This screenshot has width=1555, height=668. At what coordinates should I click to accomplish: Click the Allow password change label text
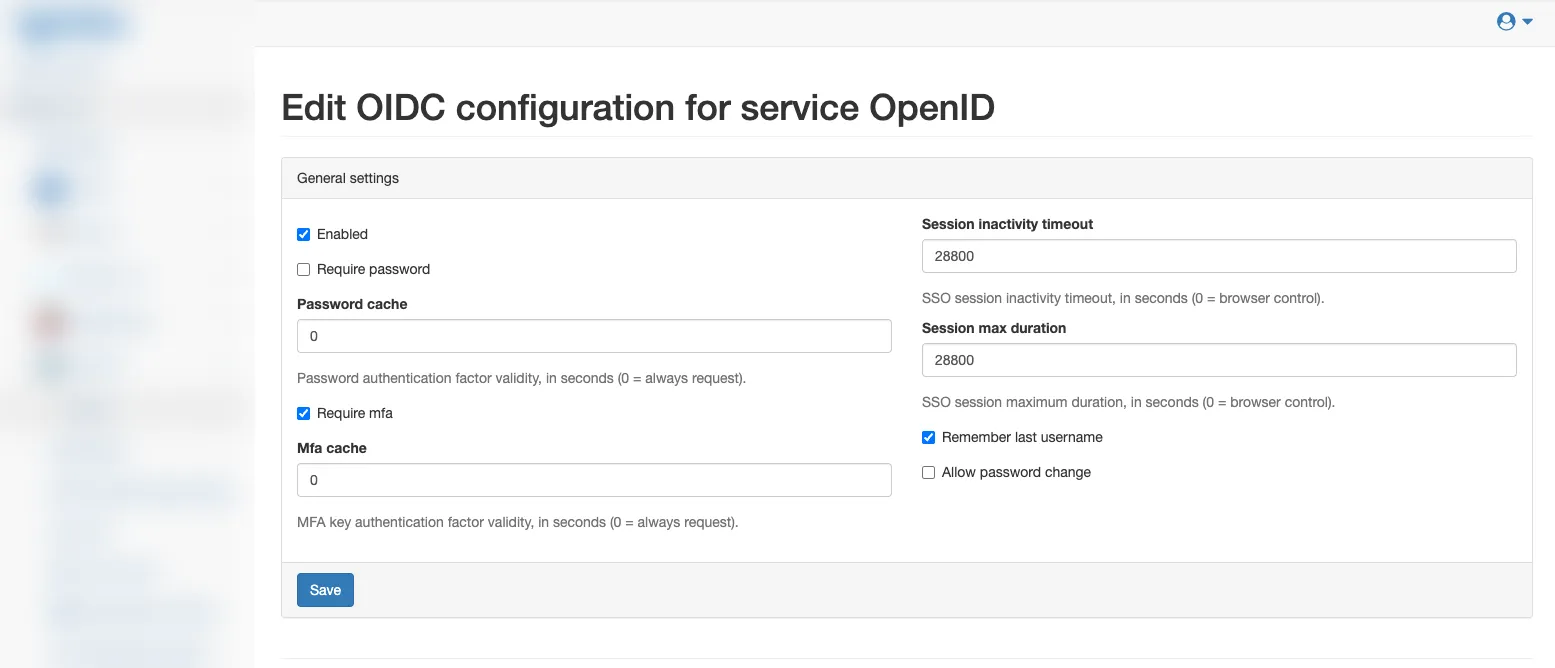point(1016,472)
